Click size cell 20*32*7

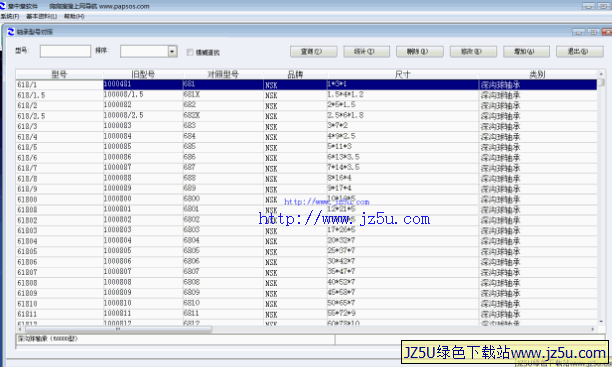[x=402, y=241]
